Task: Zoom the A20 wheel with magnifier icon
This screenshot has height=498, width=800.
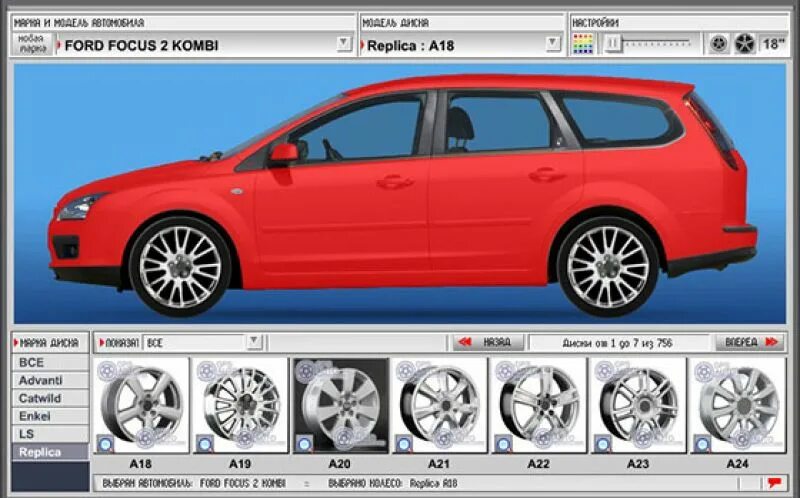Action: pyautogui.click(x=304, y=444)
